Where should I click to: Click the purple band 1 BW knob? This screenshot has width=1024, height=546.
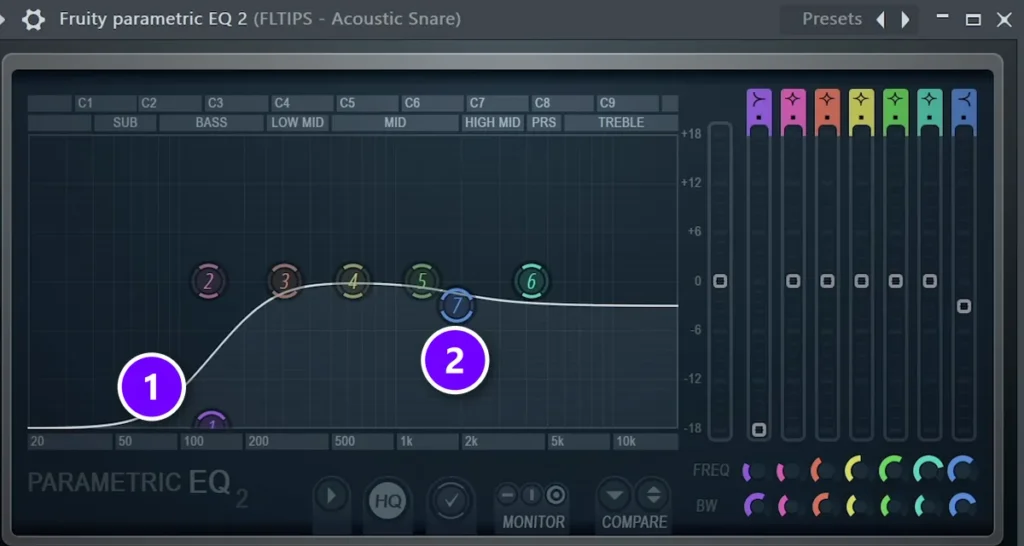point(756,506)
